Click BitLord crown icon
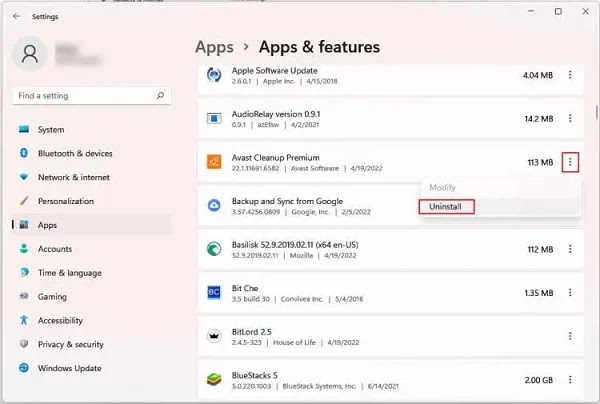Viewport: 600px width, 404px height. [214, 336]
